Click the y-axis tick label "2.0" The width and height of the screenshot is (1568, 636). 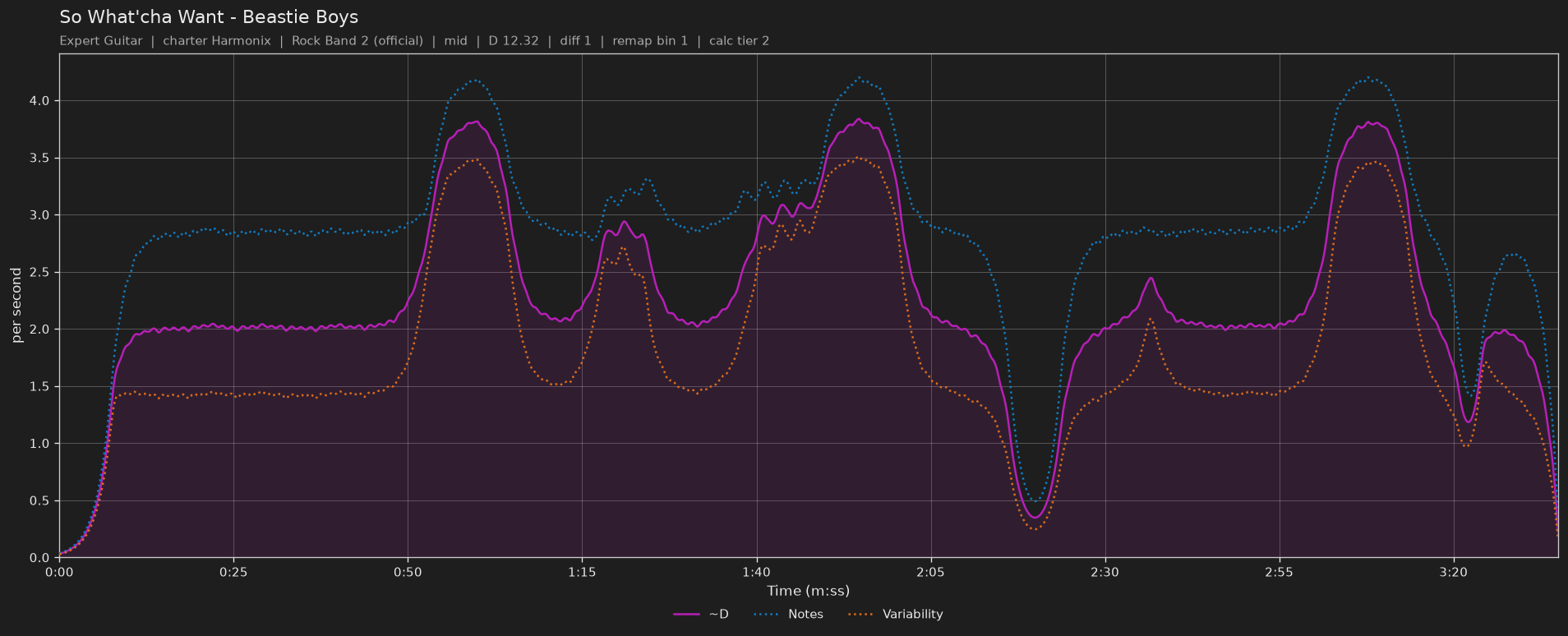39,330
